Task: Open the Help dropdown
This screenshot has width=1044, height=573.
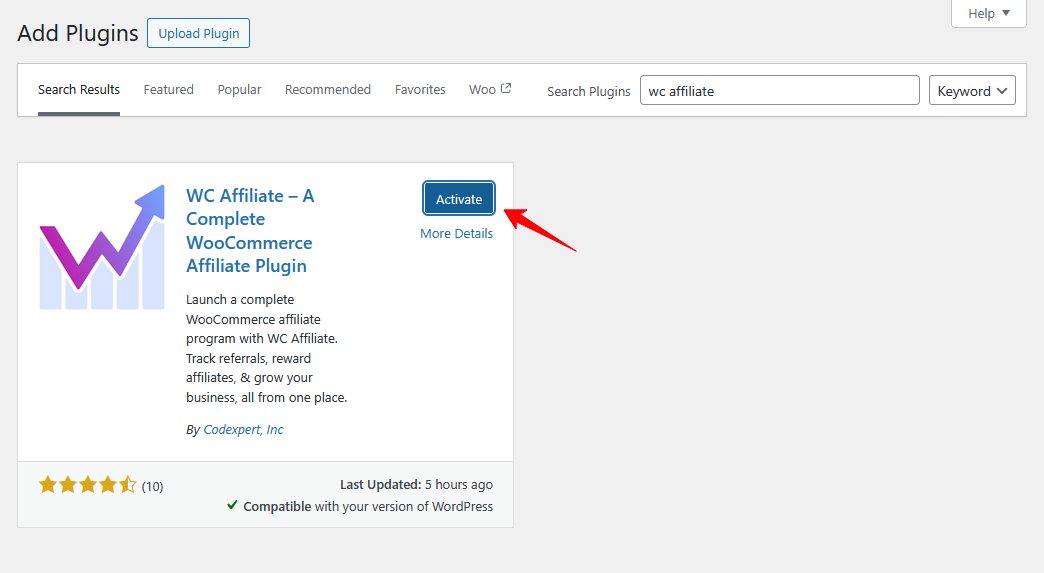Action: click(989, 13)
